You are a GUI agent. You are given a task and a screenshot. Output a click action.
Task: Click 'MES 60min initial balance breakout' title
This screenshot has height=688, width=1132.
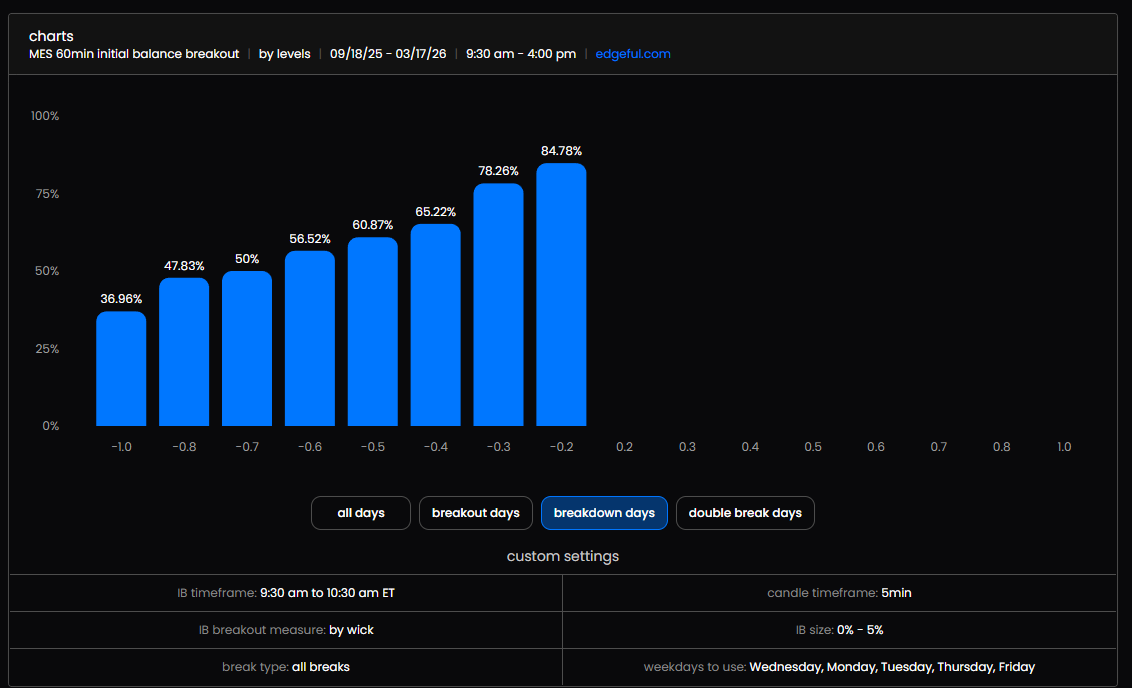coord(134,54)
